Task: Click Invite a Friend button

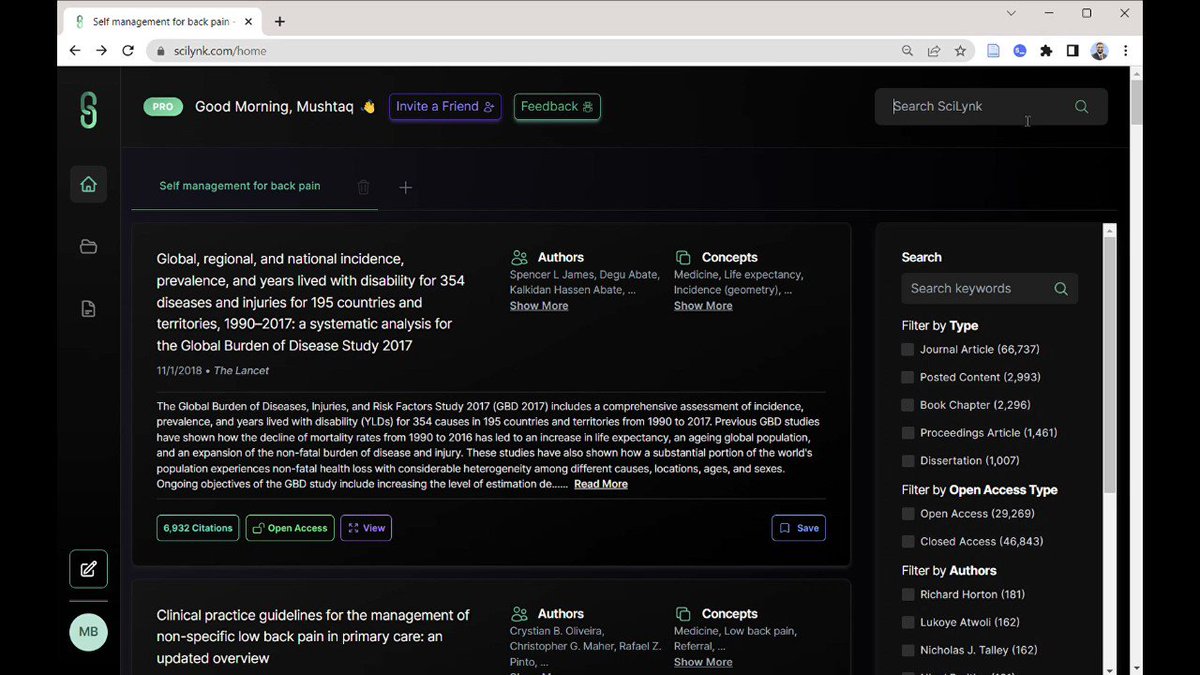Action: [x=445, y=107]
